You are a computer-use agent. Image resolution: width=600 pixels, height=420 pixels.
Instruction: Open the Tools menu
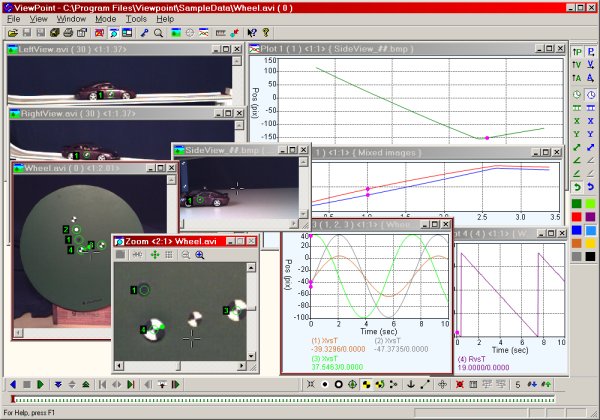click(x=136, y=19)
